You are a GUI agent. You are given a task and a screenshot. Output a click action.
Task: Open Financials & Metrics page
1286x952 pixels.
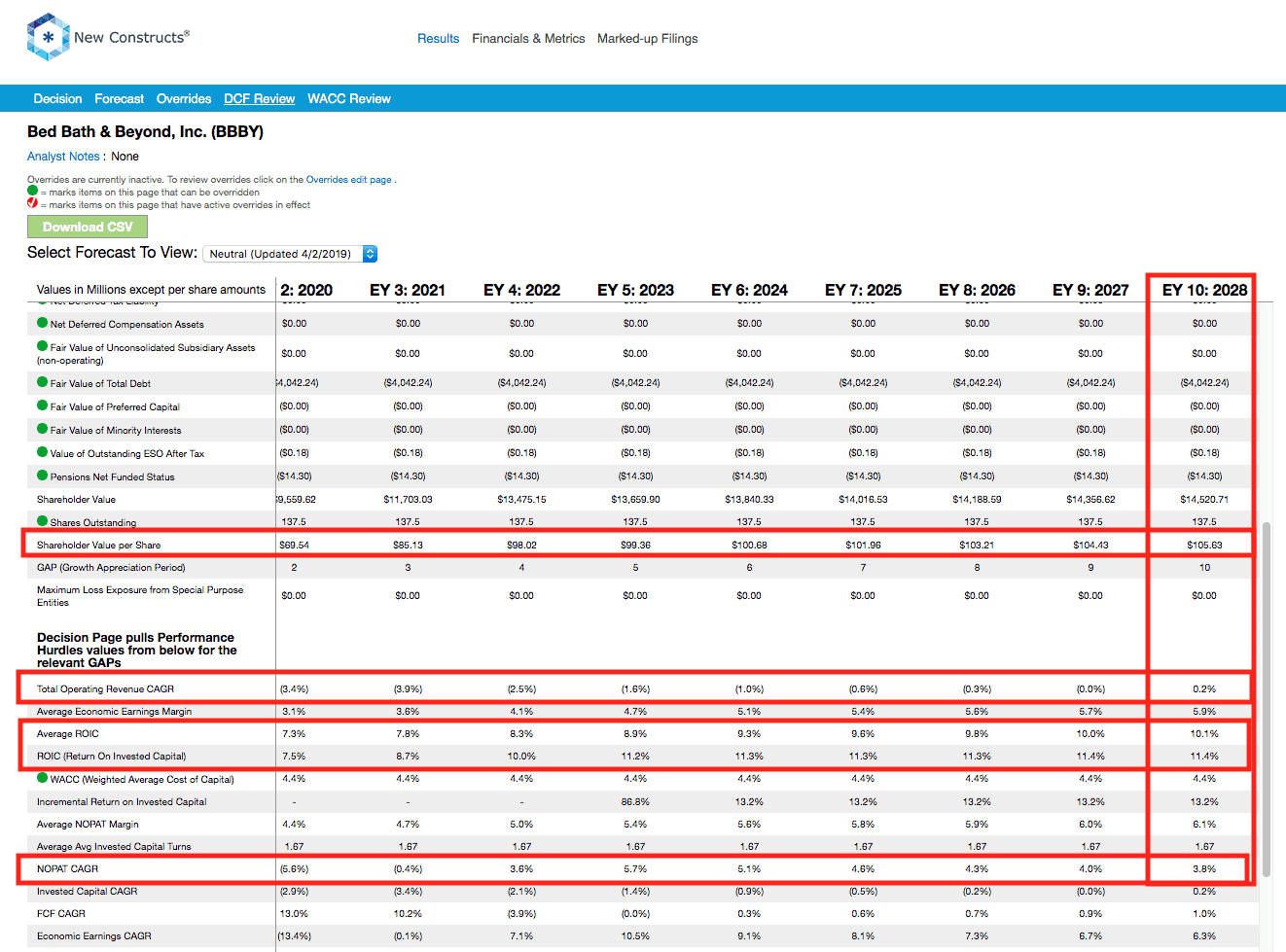(528, 39)
